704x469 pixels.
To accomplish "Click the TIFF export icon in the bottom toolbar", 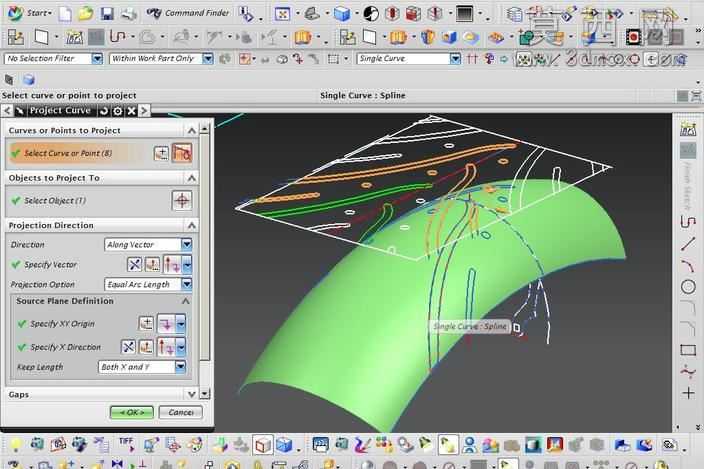I will click(x=127, y=444).
